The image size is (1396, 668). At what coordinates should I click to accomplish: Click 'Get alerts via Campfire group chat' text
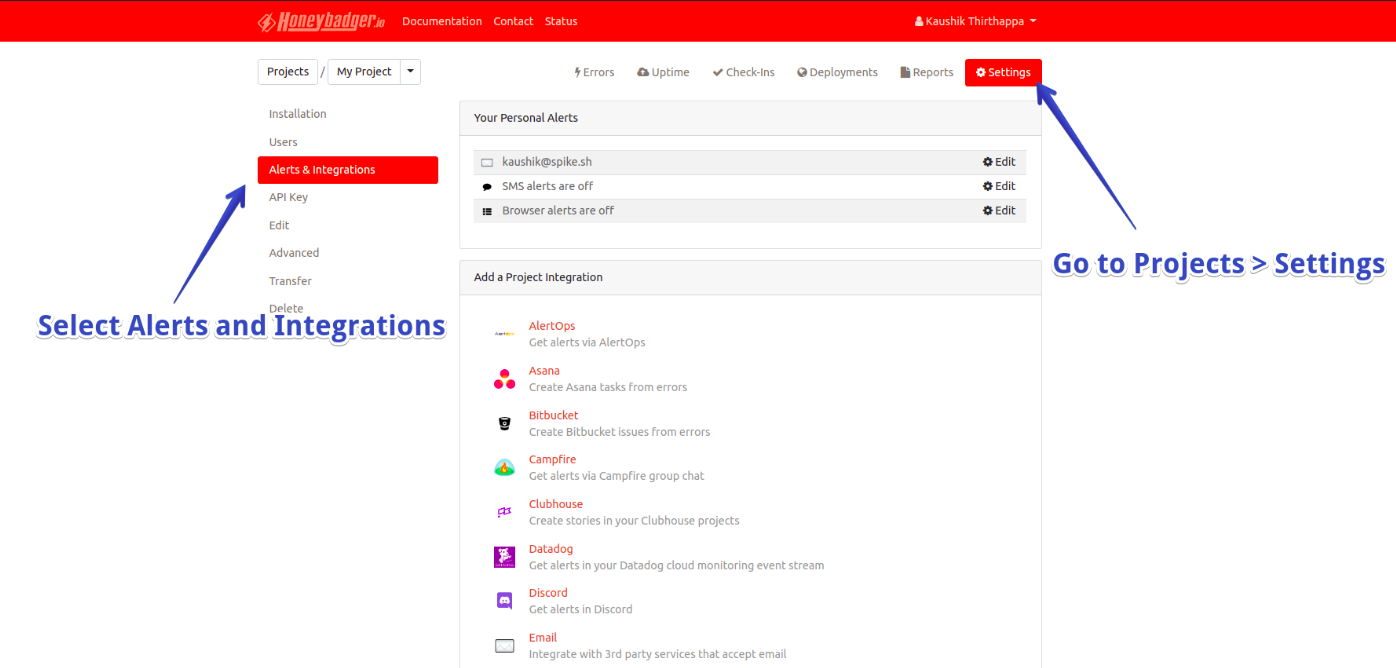pyautogui.click(x=617, y=476)
